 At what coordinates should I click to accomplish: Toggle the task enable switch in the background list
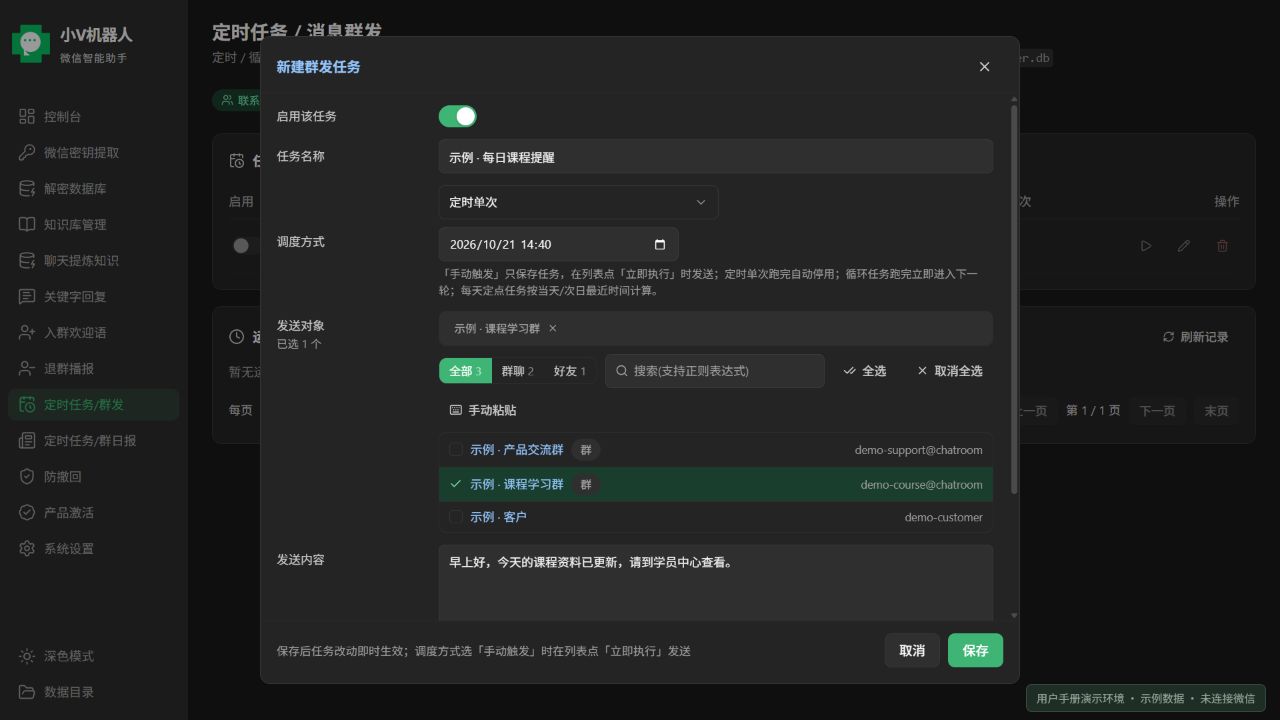[x=245, y=246]
